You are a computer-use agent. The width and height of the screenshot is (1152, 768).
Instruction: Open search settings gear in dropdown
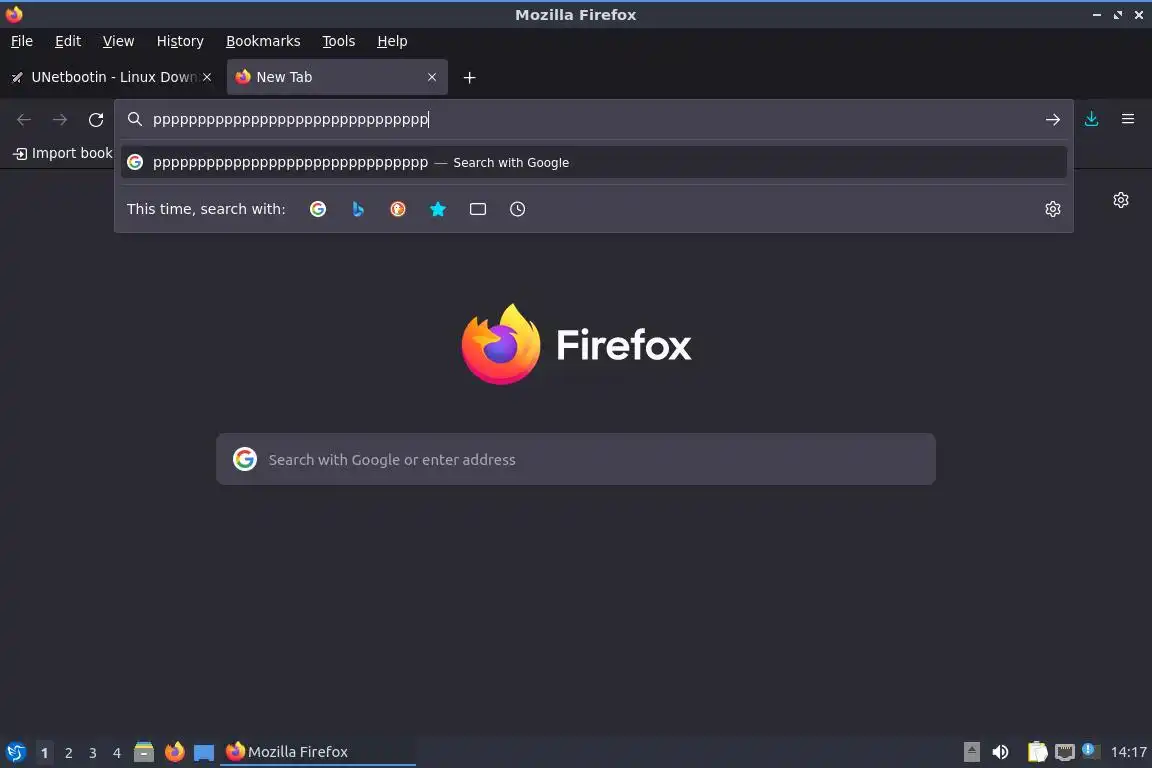(x=1053, y=209)
